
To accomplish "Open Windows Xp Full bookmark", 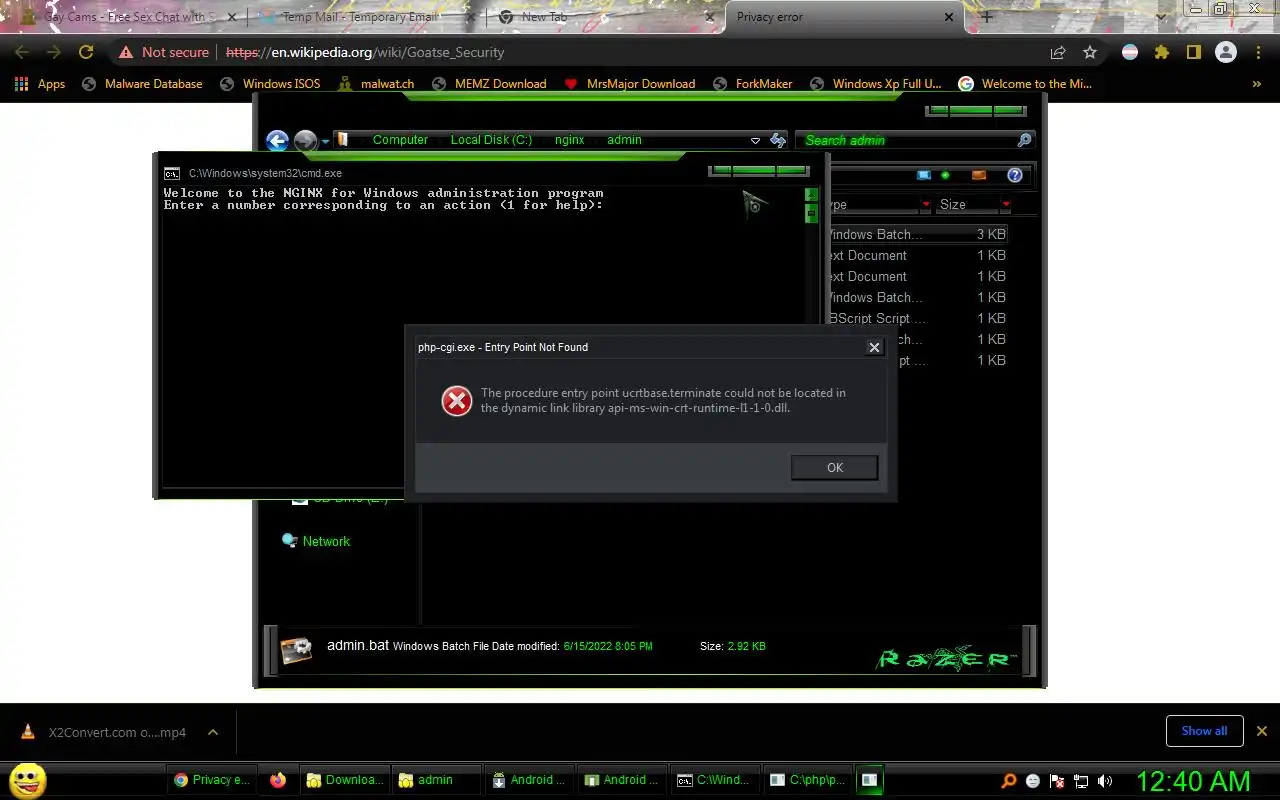I will 876,84.
